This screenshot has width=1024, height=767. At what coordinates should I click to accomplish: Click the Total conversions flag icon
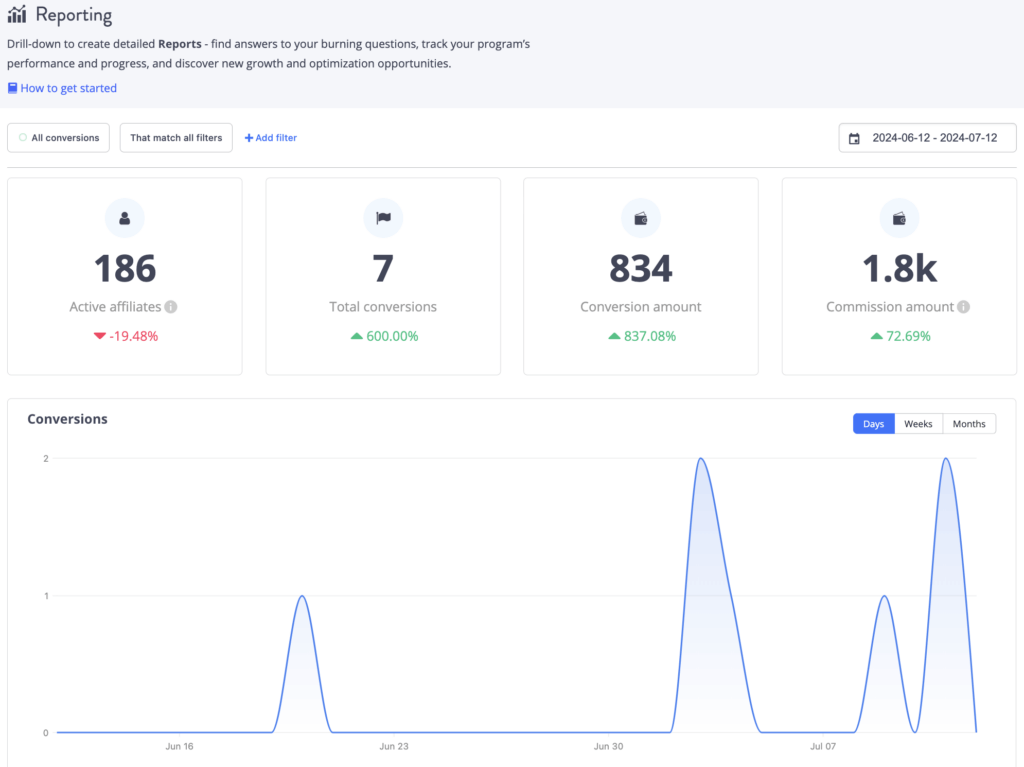tap(383, 218)
